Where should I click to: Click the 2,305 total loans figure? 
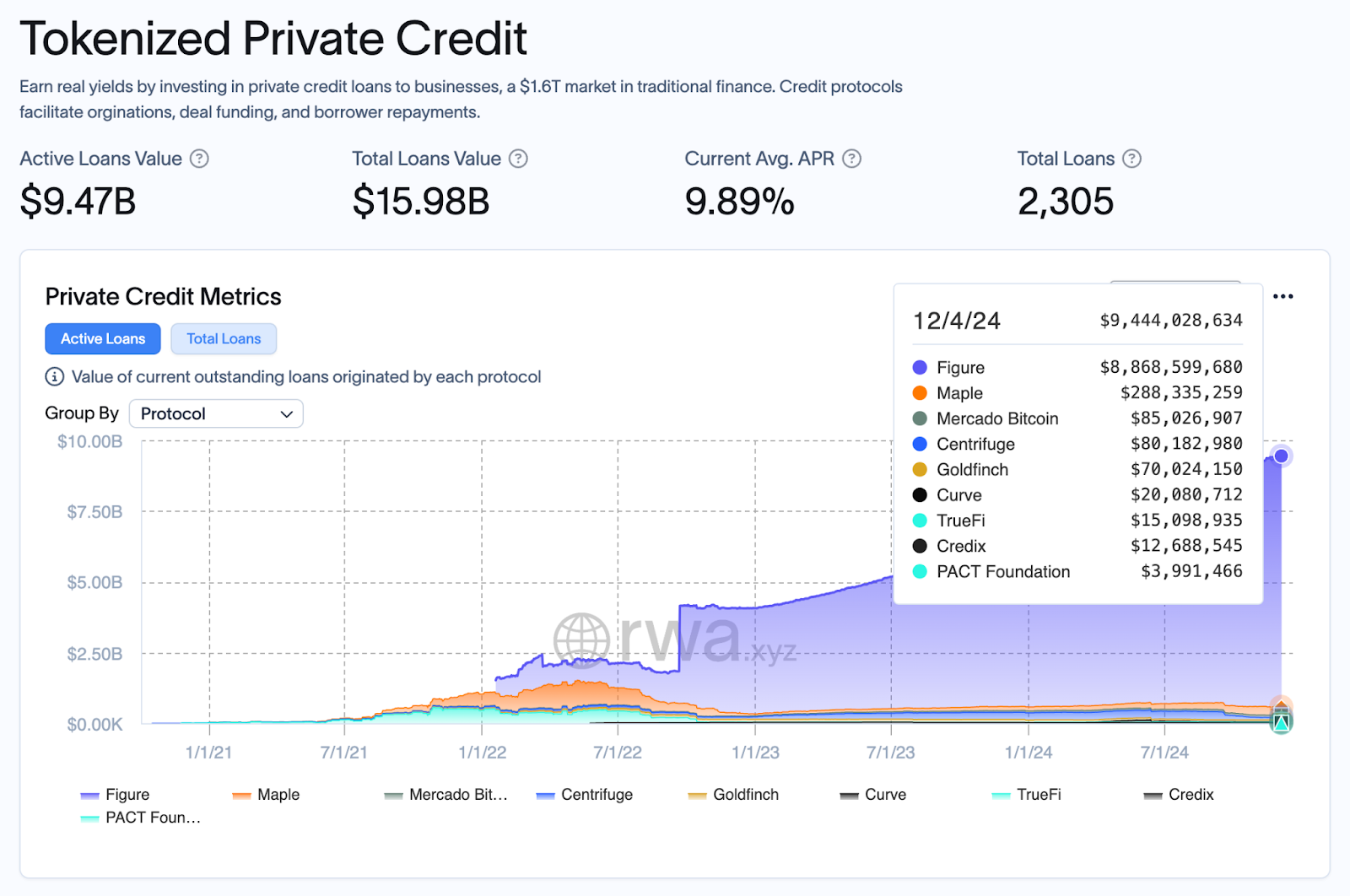coord(1066,202)
